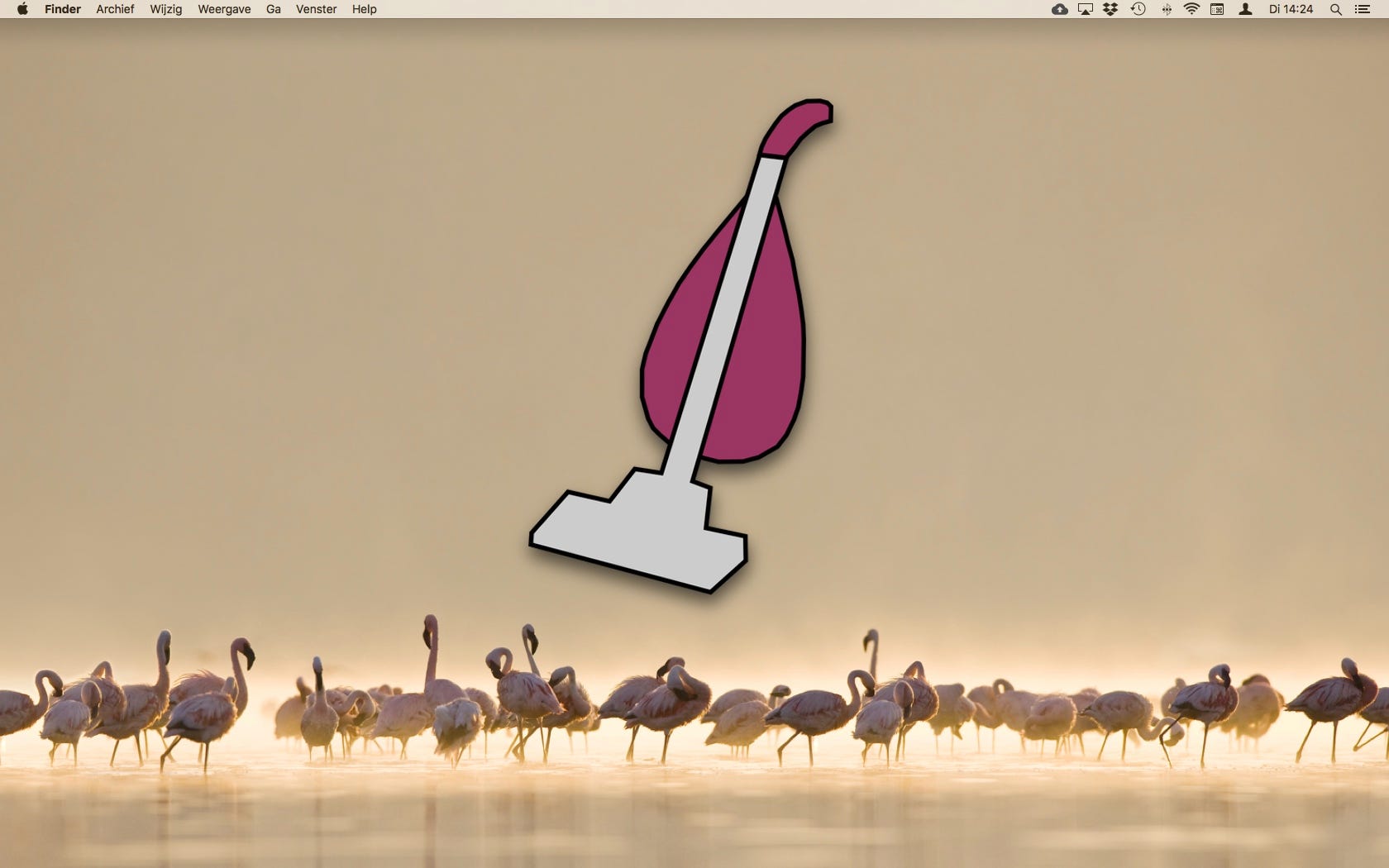This screenshot has height=868, width=1389.
Task: Open the Weergave menu
Action: point(224,9)
